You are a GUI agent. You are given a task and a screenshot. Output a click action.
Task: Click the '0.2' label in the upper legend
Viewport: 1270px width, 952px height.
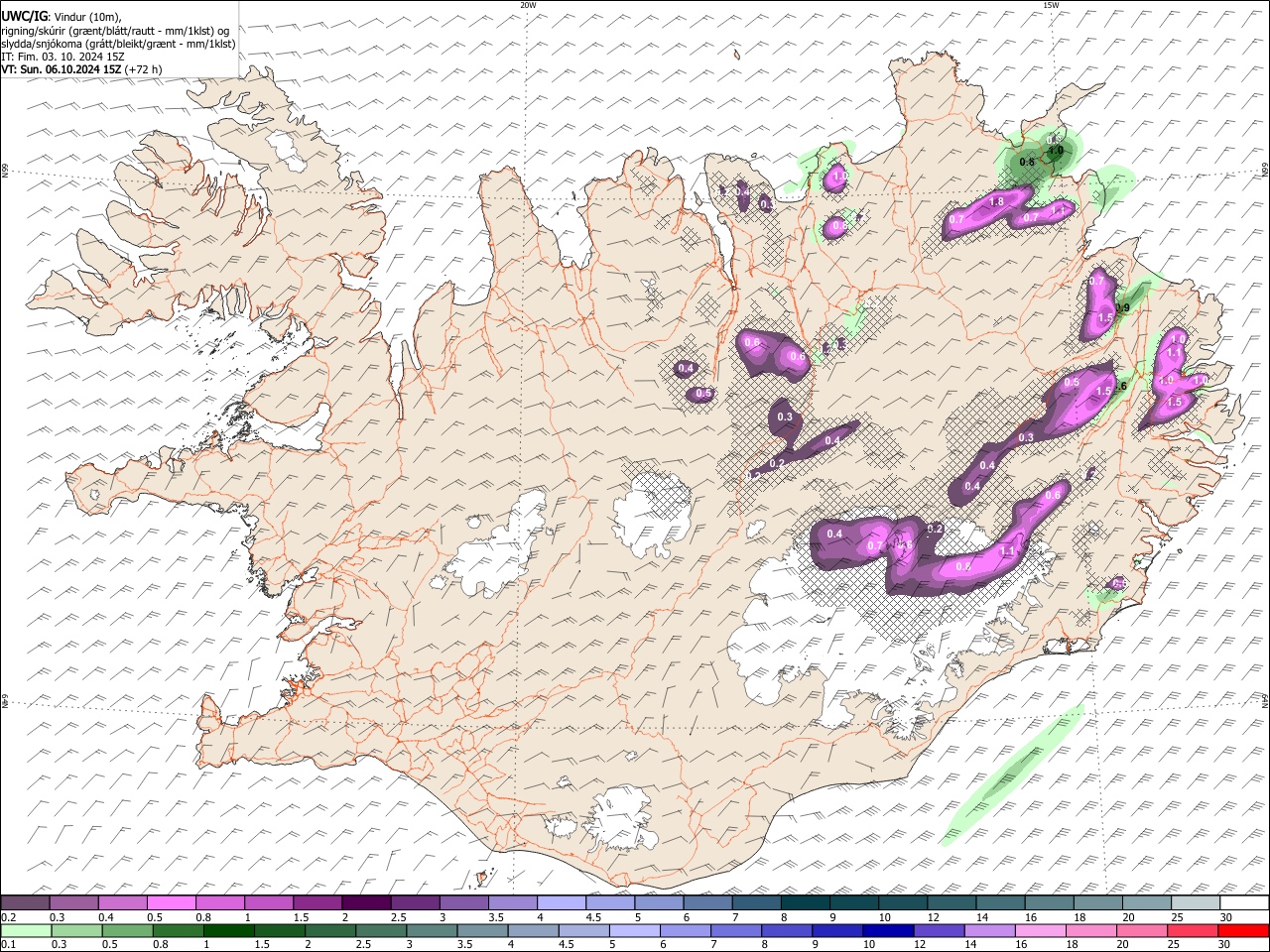coord(7,917)
